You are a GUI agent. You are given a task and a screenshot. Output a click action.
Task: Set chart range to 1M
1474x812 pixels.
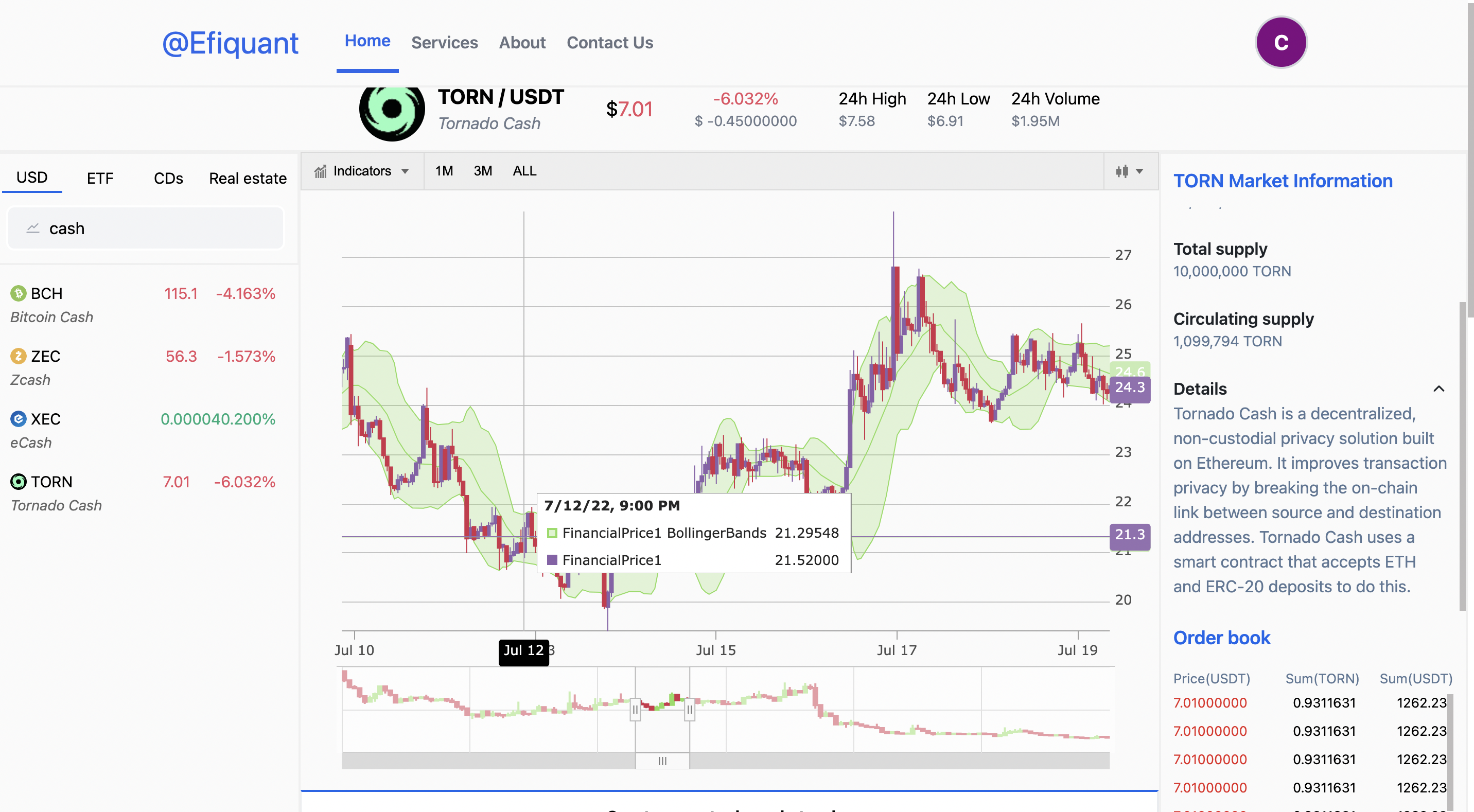444,171
